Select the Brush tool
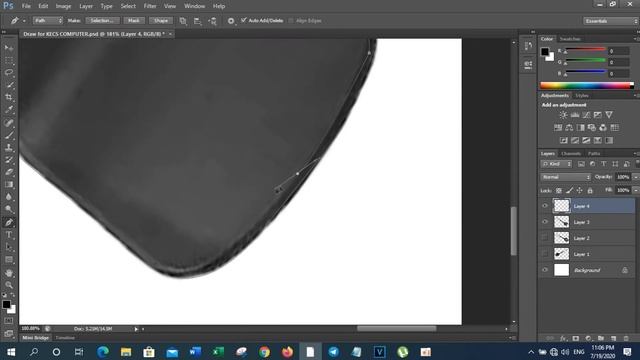Screen dimensions: 640x360 9,135
